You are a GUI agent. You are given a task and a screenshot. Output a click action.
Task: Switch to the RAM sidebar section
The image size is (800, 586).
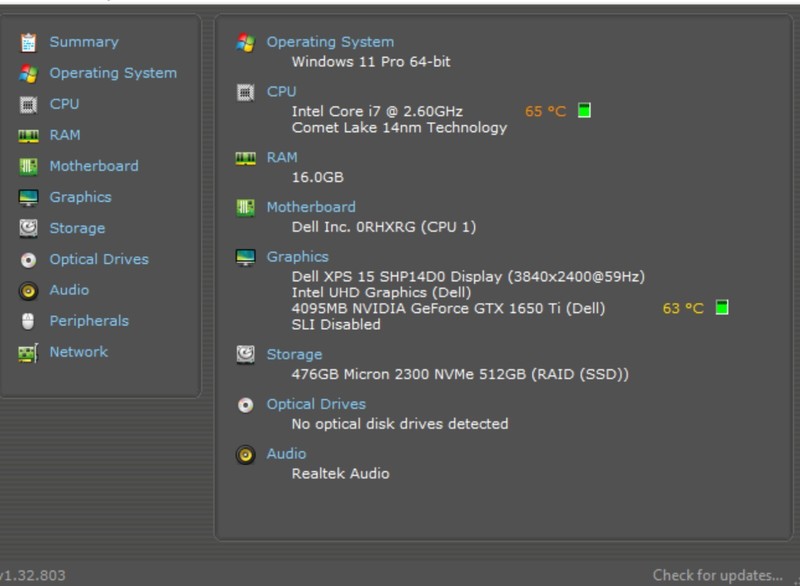click(65, 135)
